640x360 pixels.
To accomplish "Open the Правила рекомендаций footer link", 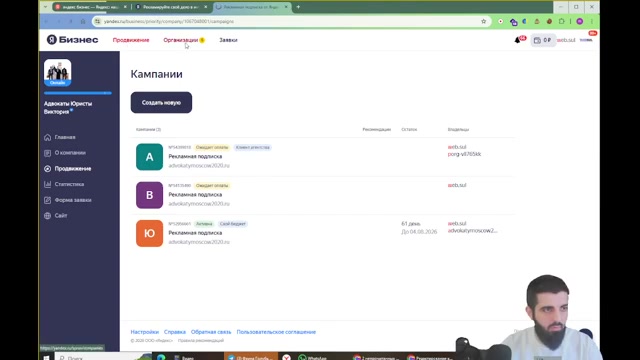I will coord(201,340).
